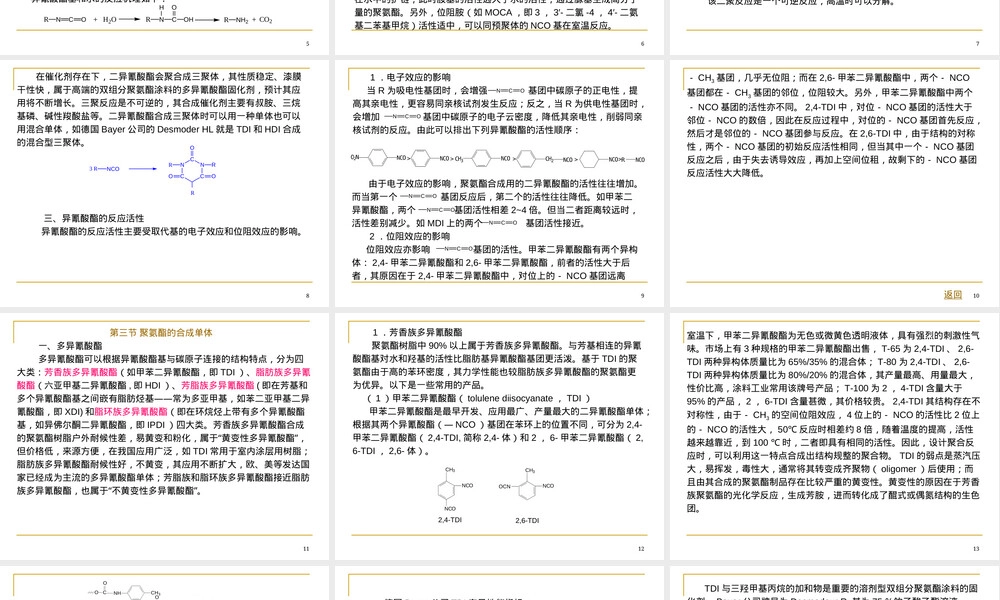Click the heading 1．电子效应的影响
The image size is (1000, 600).
pos(410,77)
